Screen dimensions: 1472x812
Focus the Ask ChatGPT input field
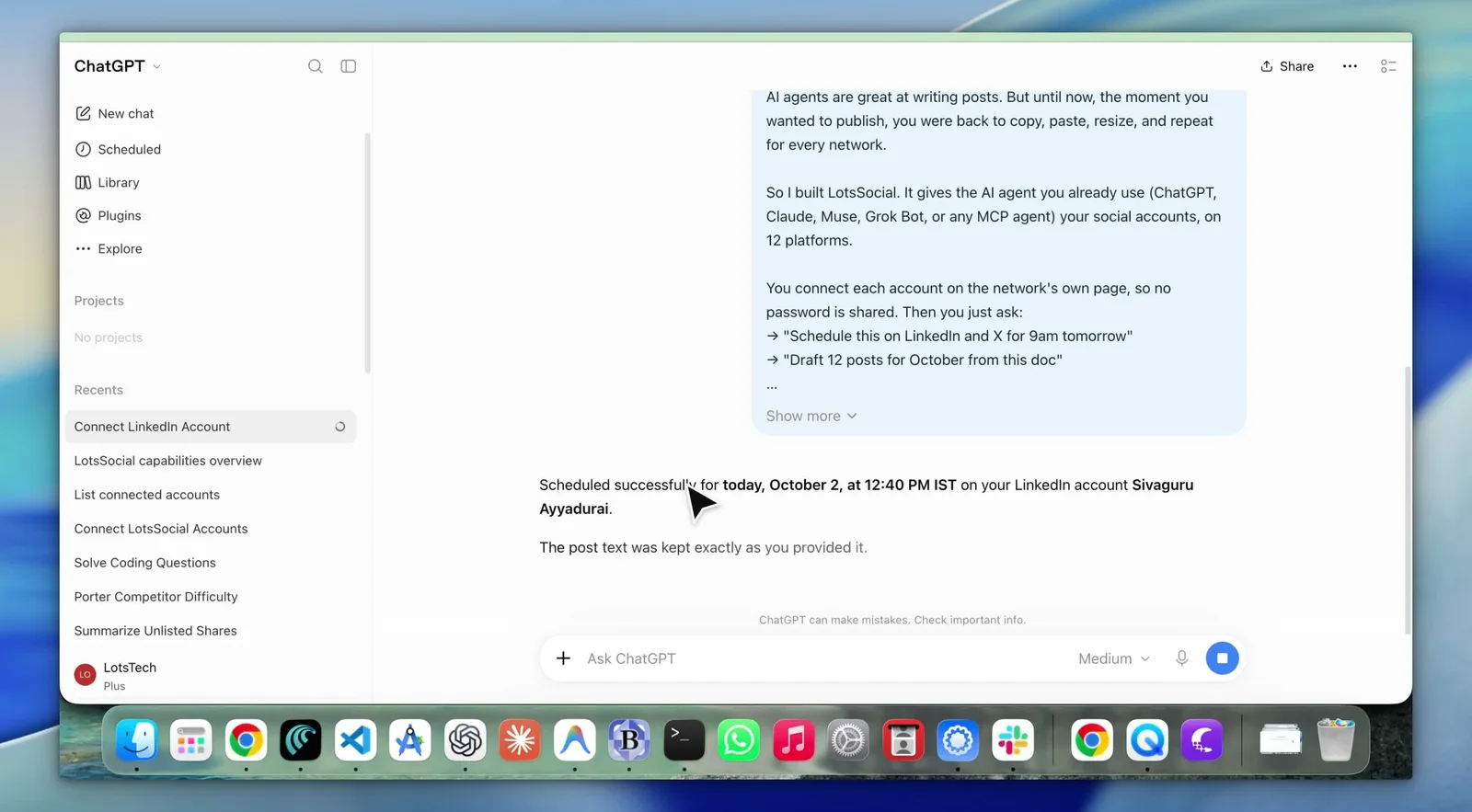823,658
